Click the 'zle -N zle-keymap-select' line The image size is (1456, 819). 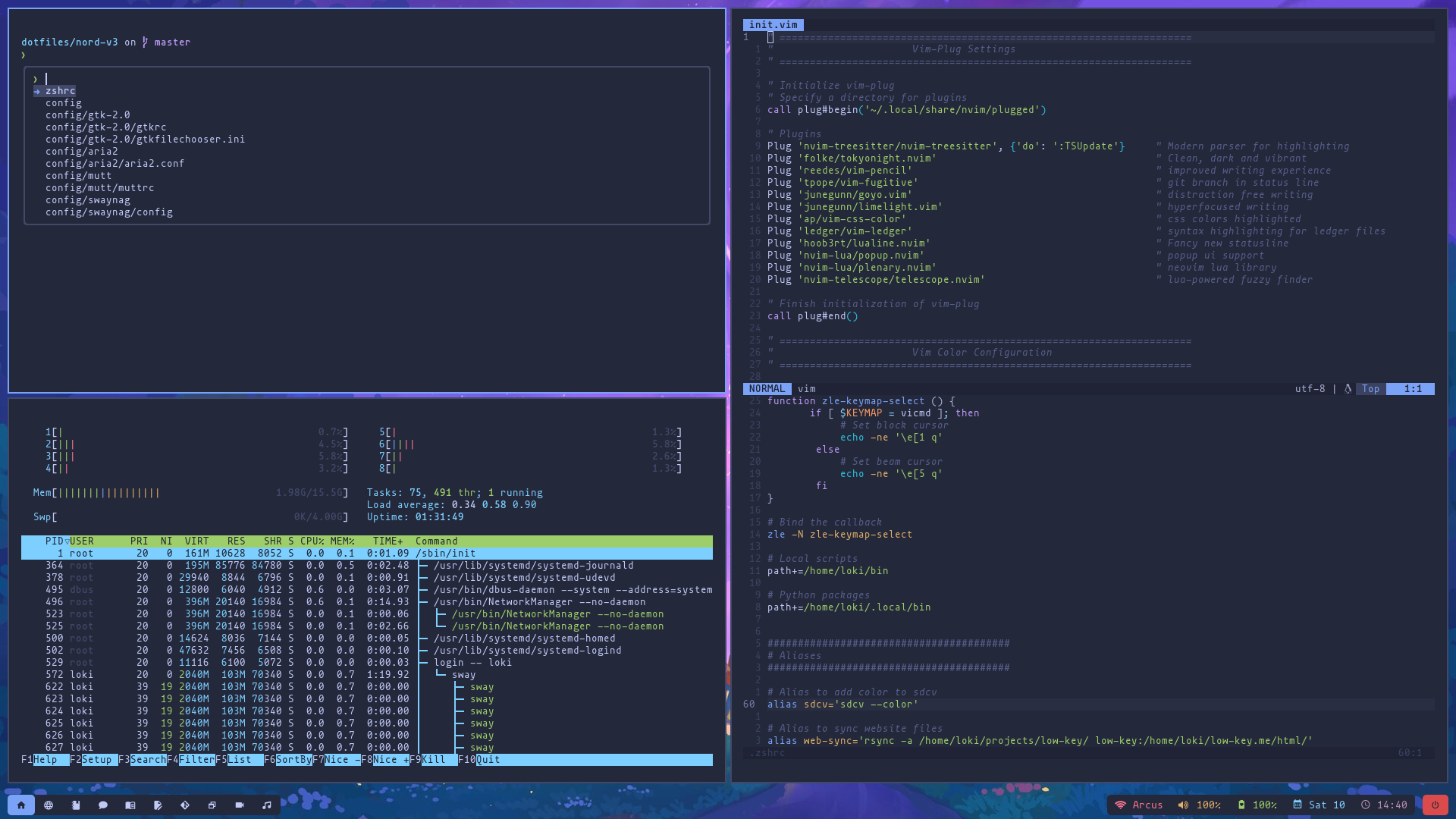(x=839, y=535)
